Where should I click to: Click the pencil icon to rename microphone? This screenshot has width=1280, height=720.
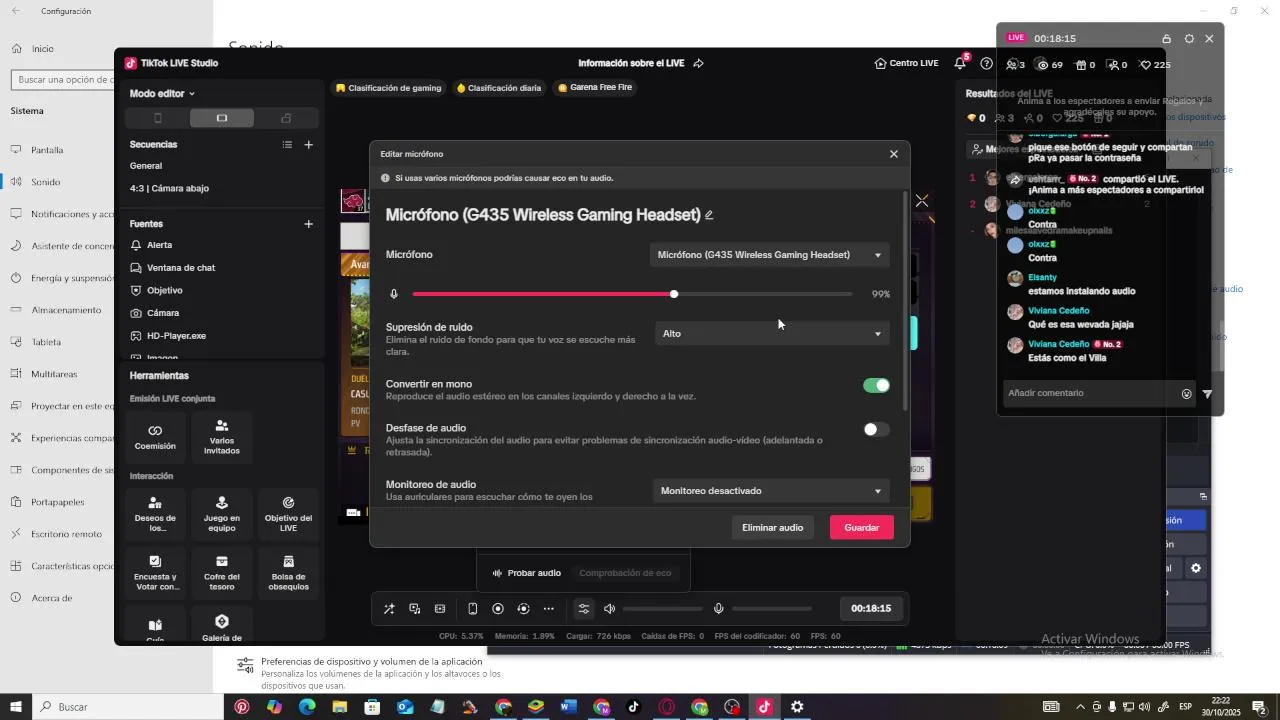709,215
